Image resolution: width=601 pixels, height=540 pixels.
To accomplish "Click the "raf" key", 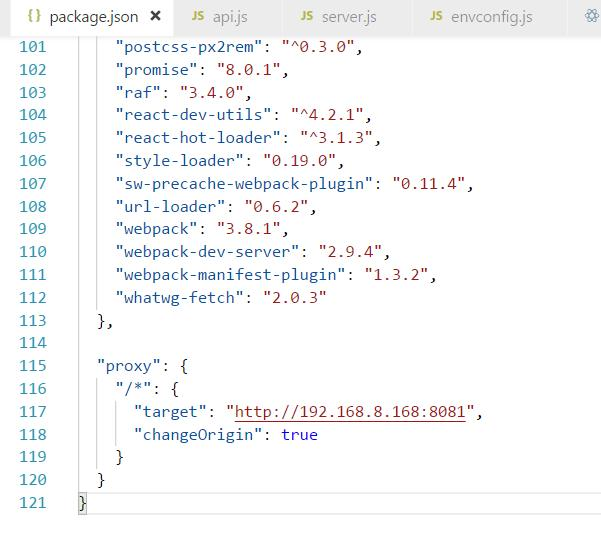I will pyautogui.click(x=138, y=93).
